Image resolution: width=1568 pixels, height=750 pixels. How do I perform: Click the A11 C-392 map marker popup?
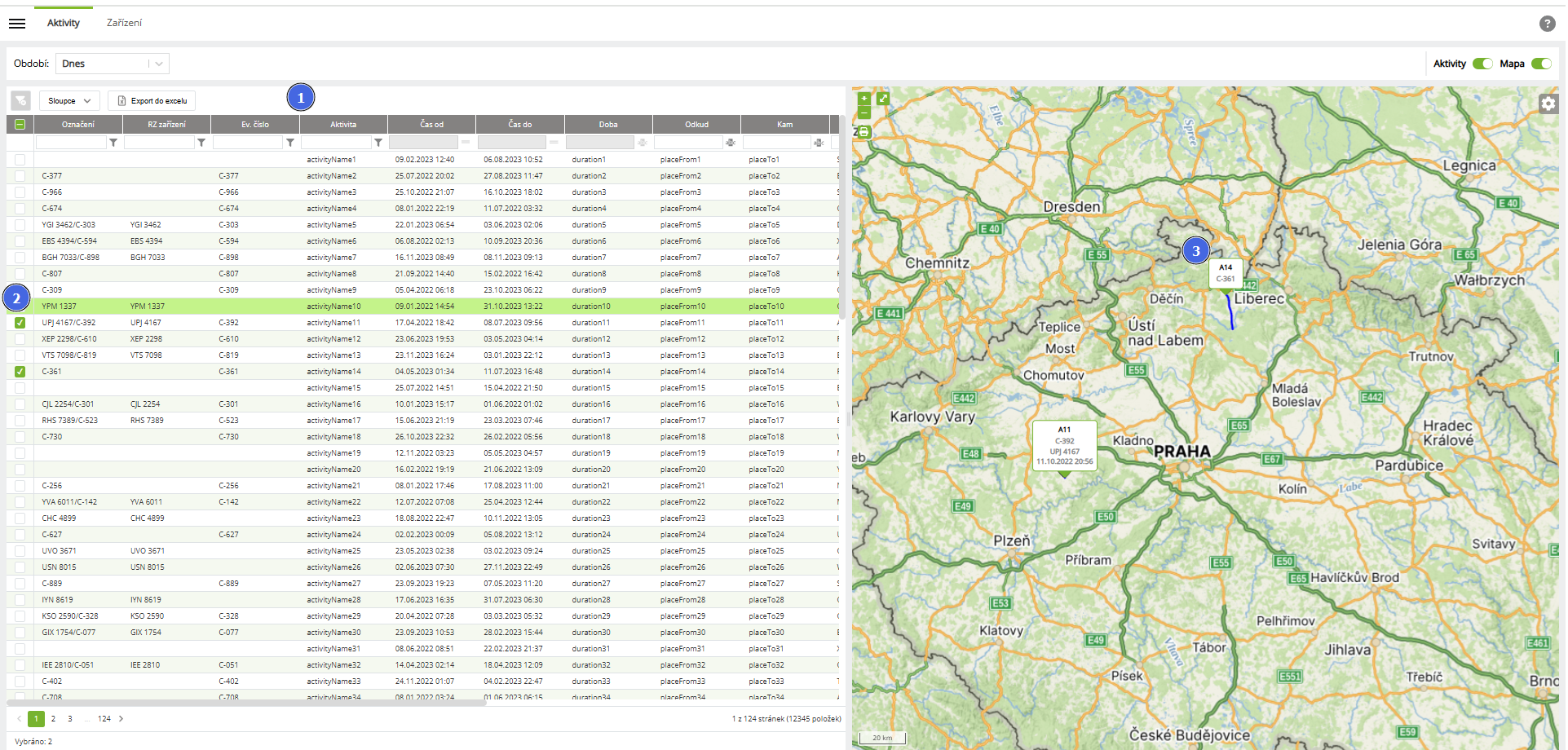click(x=1064, y=445)
